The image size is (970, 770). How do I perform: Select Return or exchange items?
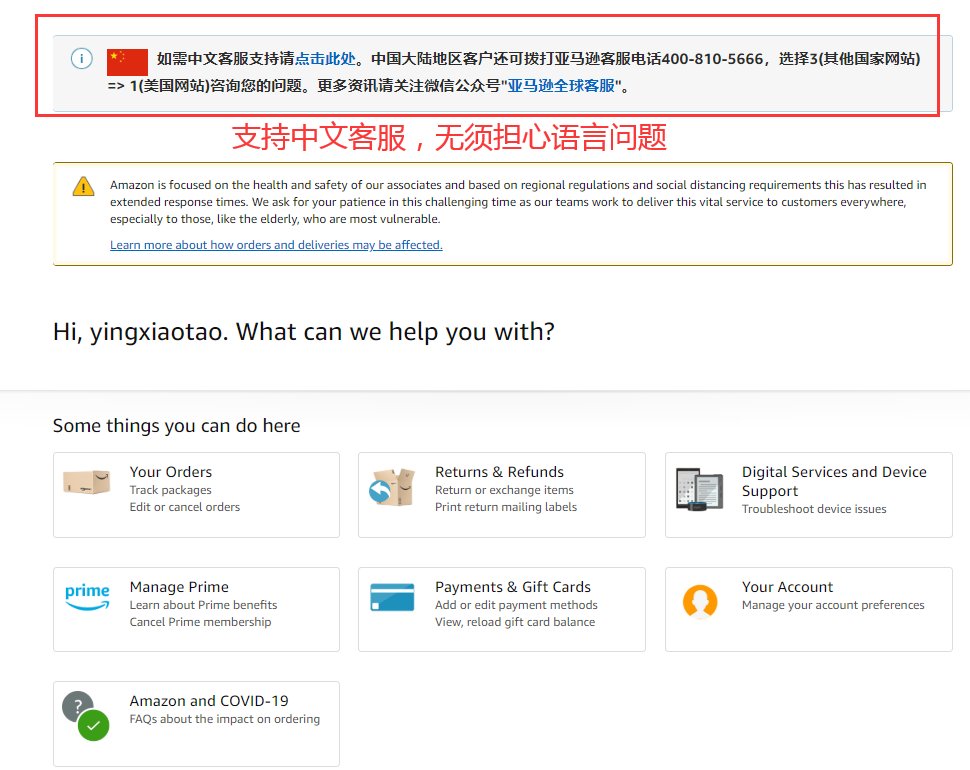click(504, 490)
